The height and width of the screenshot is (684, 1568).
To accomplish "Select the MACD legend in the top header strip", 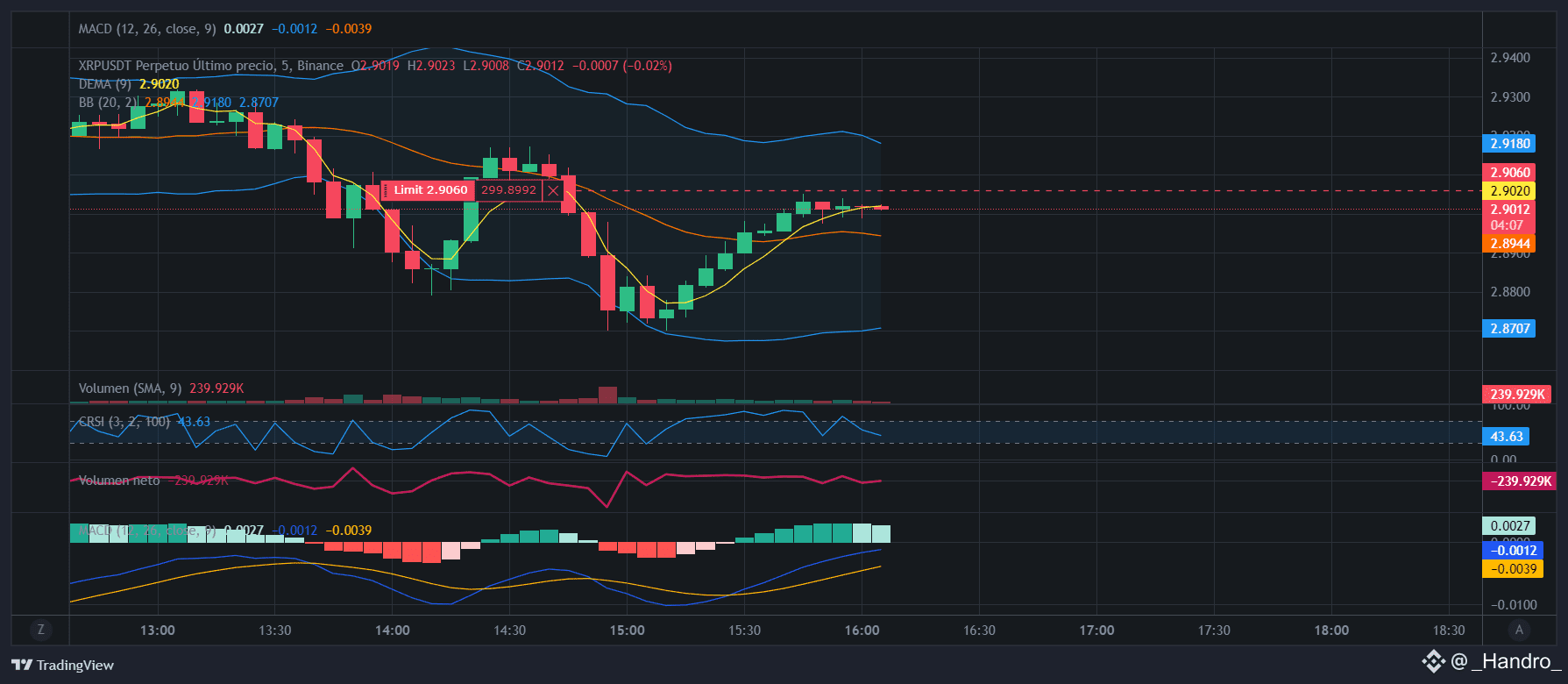I will coord(147,29).
